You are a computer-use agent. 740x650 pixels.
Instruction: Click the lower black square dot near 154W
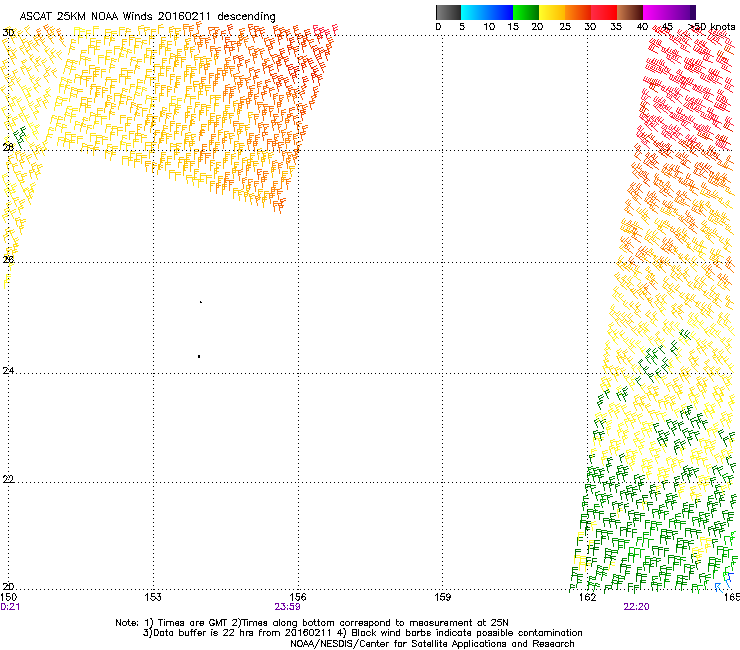pos(199,356)
